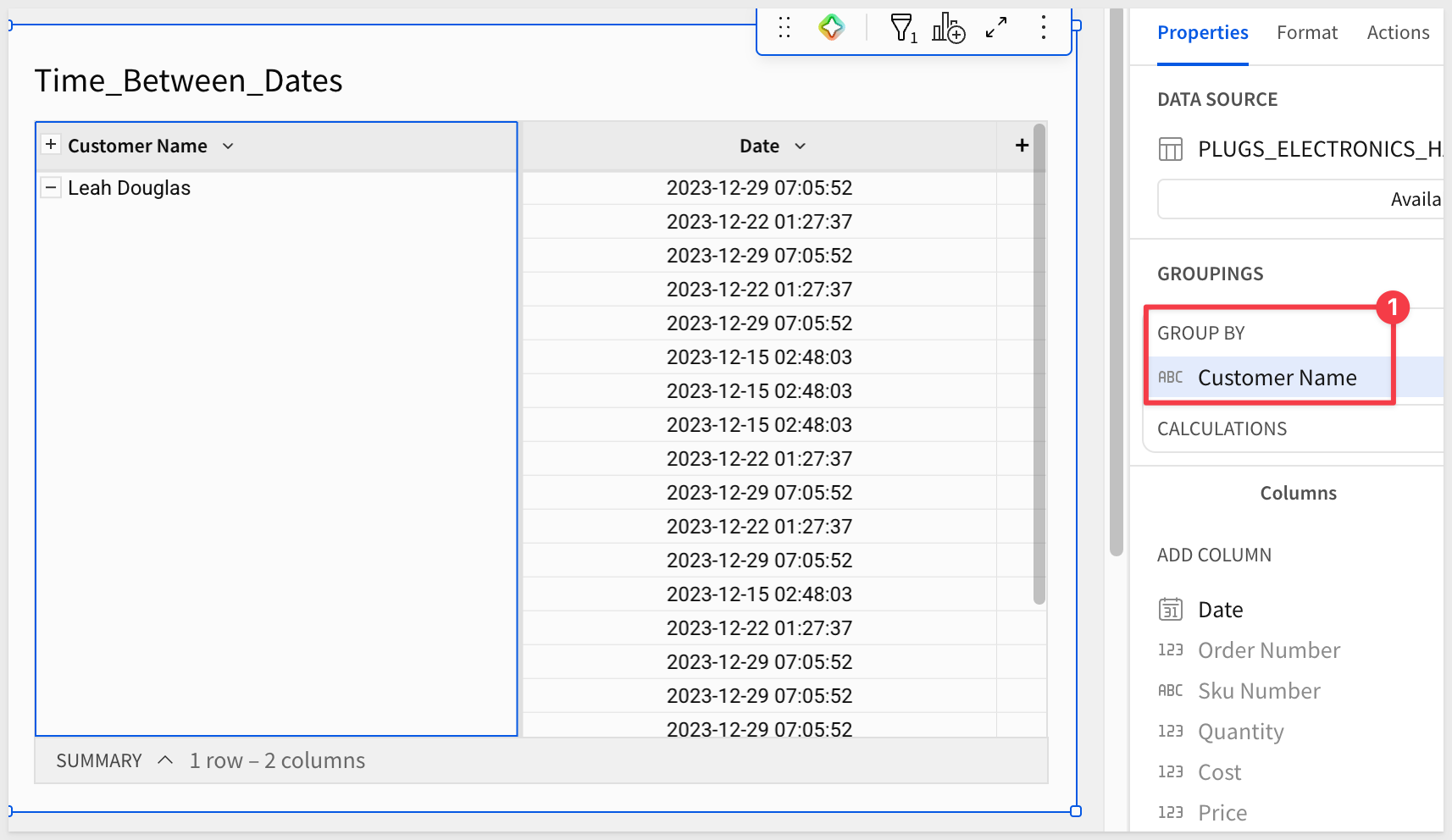Select Quantity in the column list
The image size is (1452, 840).
[x=1241, y=732]
